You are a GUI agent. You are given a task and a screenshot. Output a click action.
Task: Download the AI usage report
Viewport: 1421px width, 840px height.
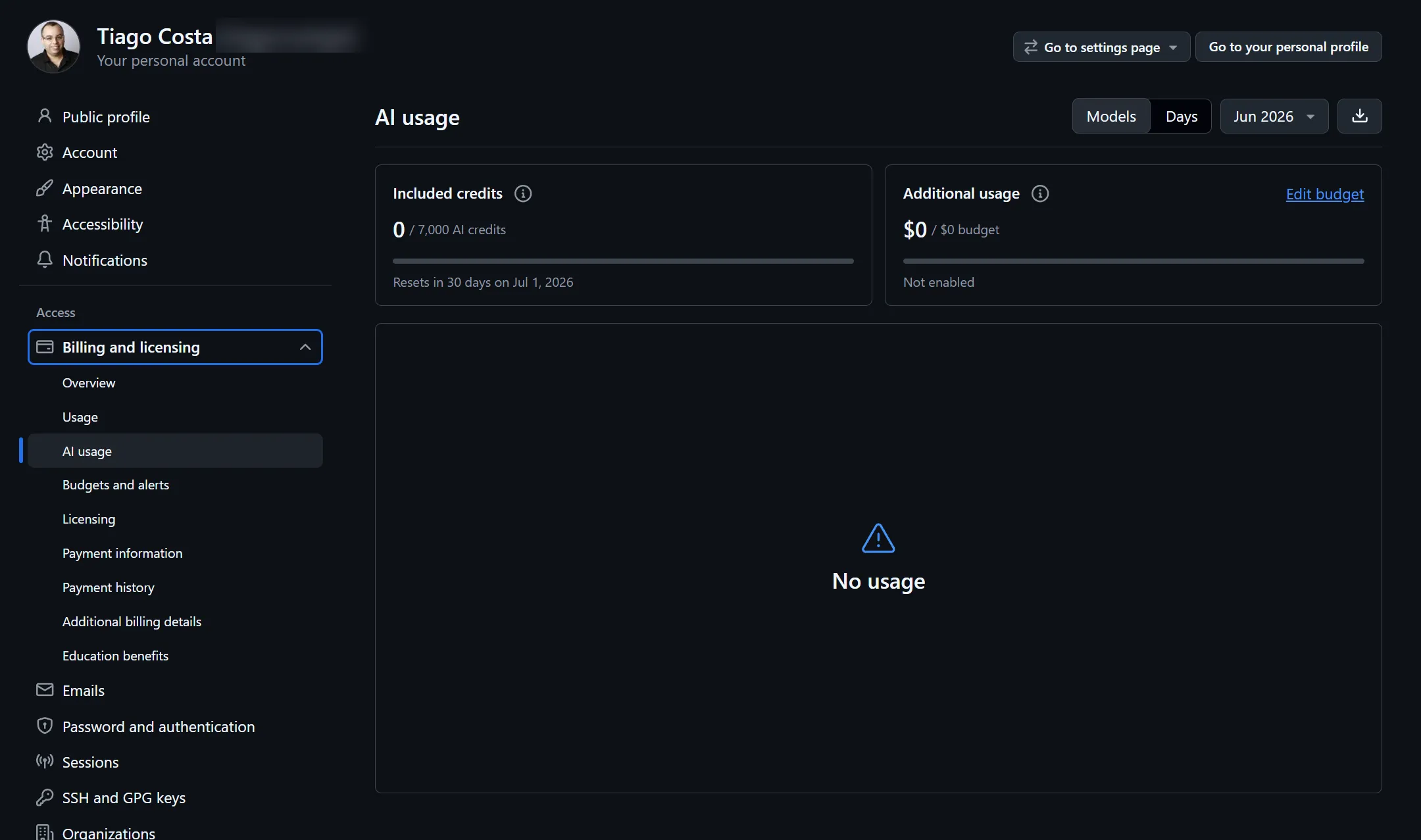[x=1359, y=116]
